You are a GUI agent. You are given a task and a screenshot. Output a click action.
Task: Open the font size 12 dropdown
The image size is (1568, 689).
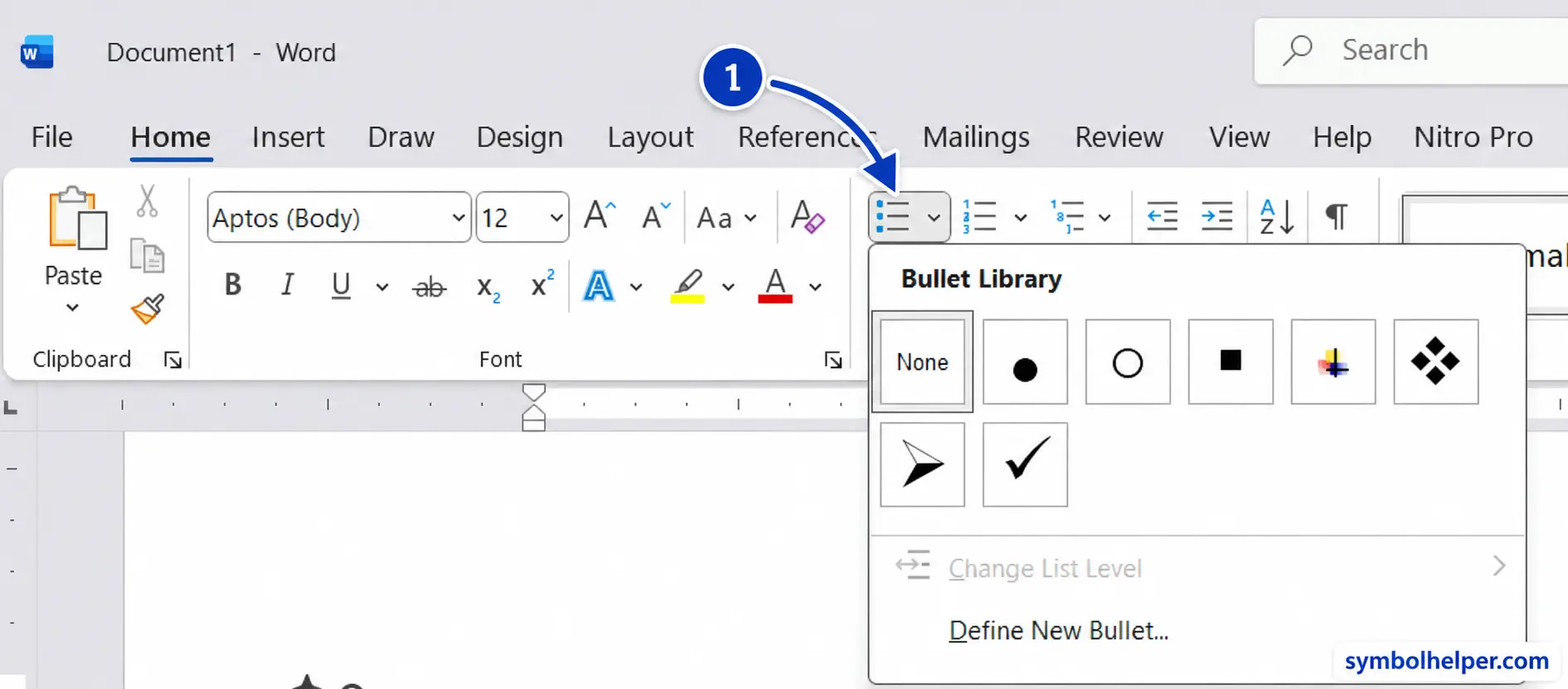556,218
